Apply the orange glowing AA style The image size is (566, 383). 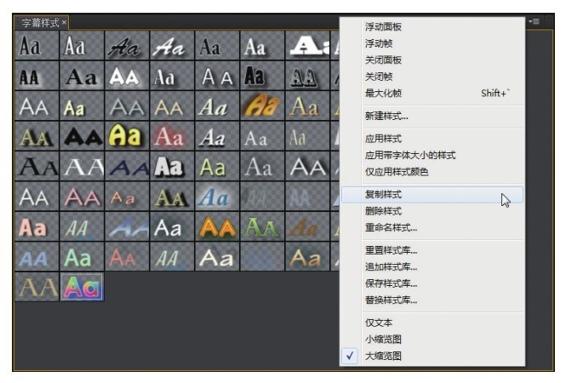[x=217, y=227]
